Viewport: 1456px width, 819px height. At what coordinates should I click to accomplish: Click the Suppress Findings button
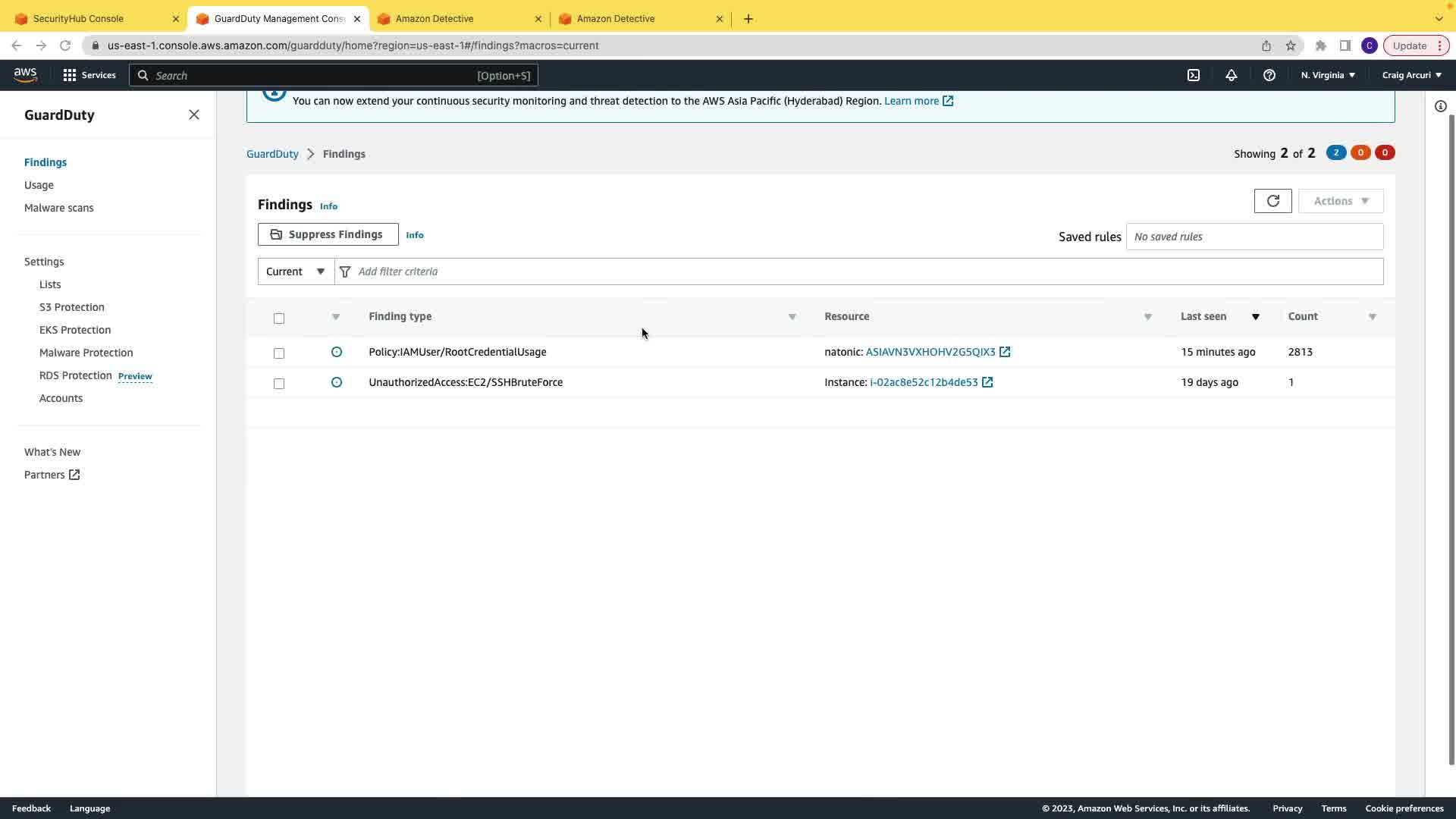[328, 234]
